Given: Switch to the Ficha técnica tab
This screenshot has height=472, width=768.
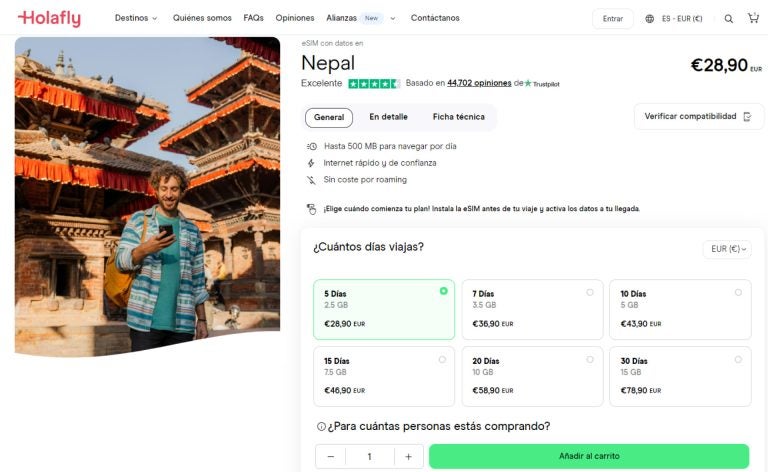Looking at the screenshot, I should [x=458, y=117].
